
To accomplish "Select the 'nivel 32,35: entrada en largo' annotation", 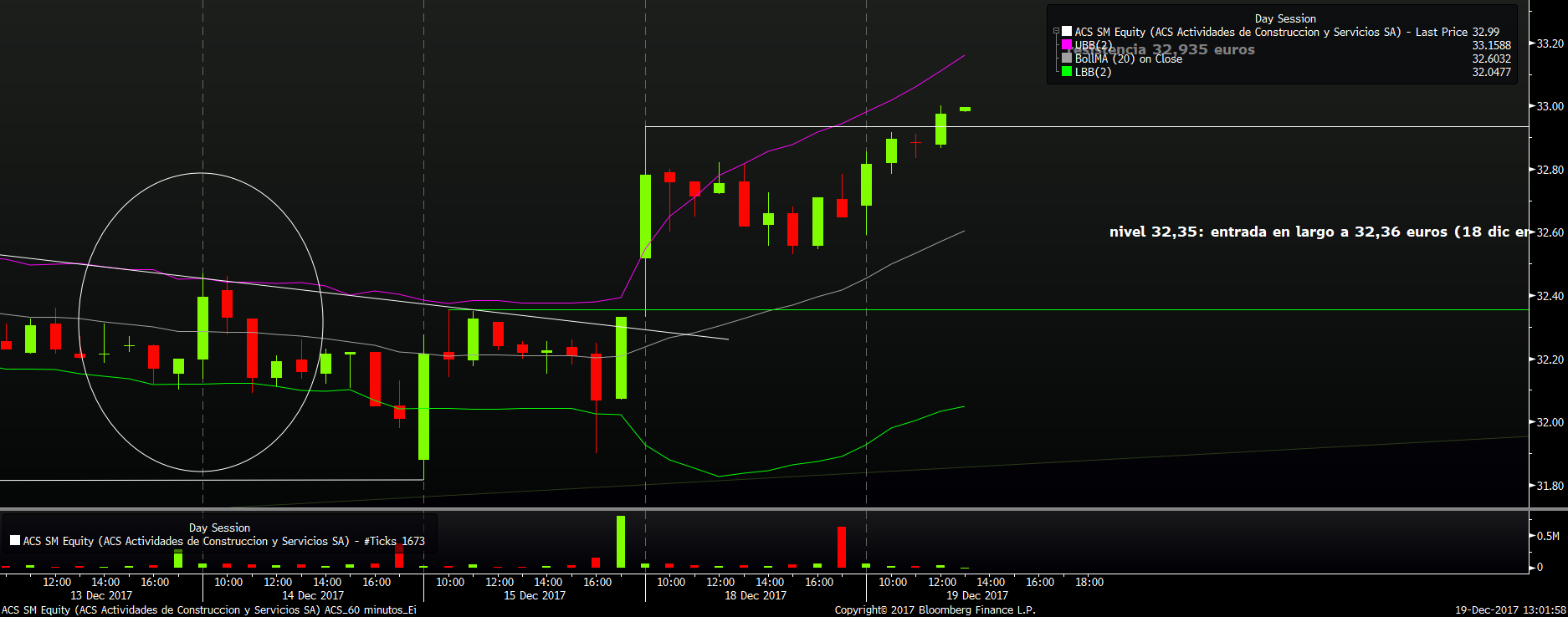I will click(x=1319, y=232).
